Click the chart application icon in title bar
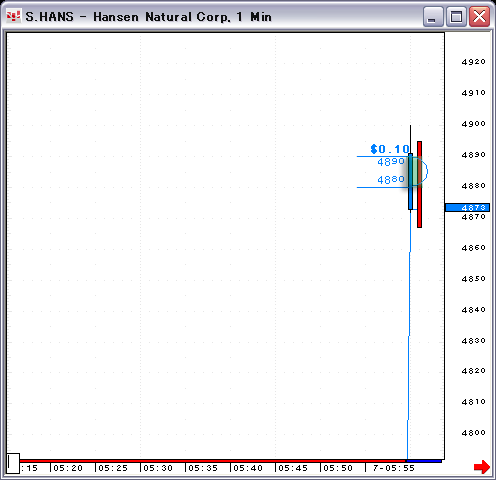496x480 pixels. 13,16
